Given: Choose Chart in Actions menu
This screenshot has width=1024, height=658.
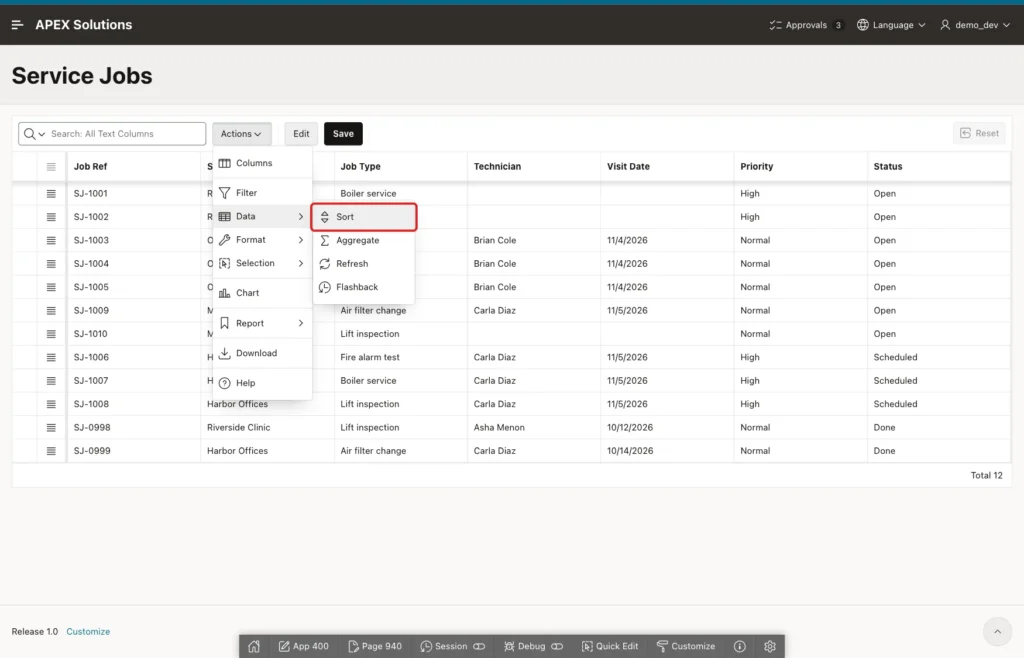Looking at the screenshot, I should (x=262, y=293).
